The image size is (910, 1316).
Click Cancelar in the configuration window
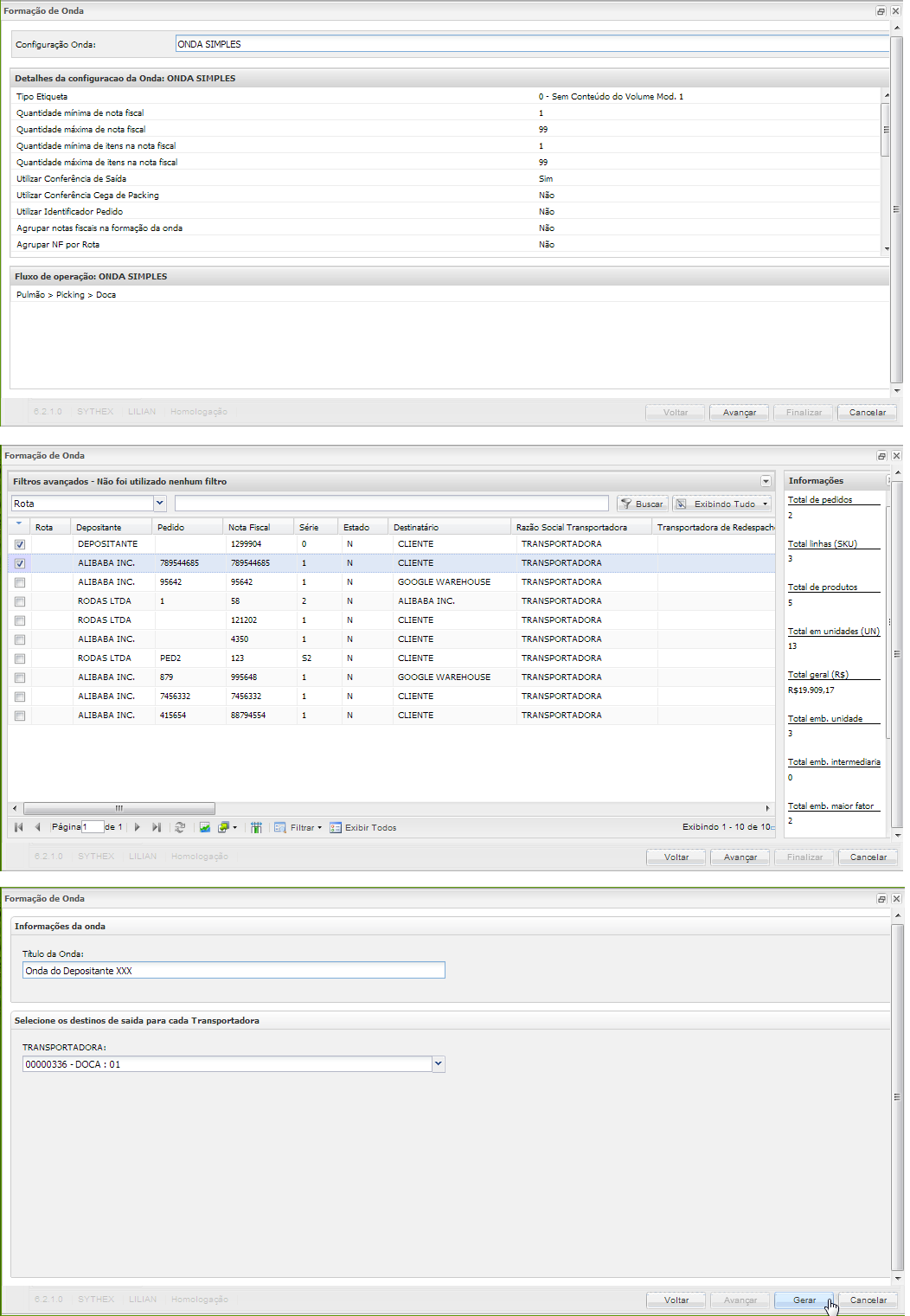(868, 413)
